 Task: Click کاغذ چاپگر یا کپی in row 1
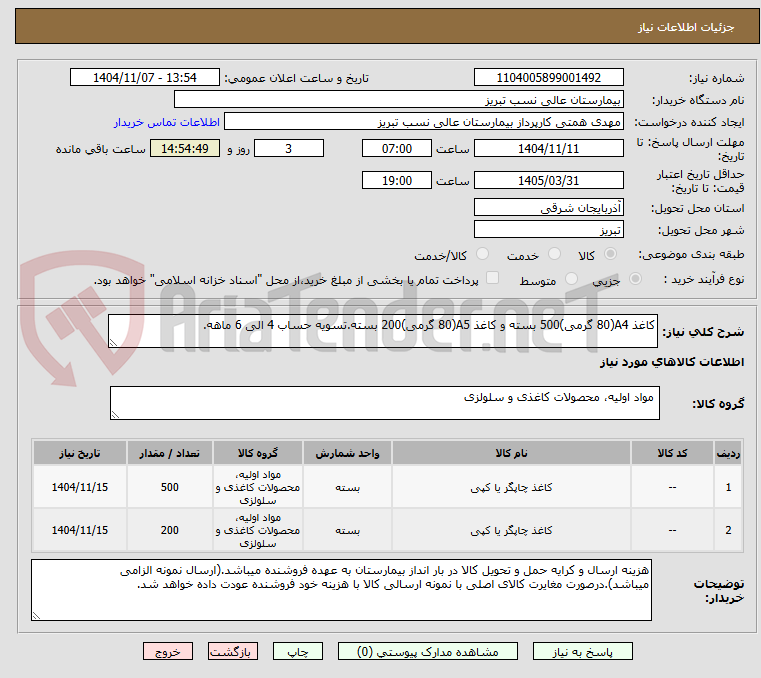(x=511, y=487)
